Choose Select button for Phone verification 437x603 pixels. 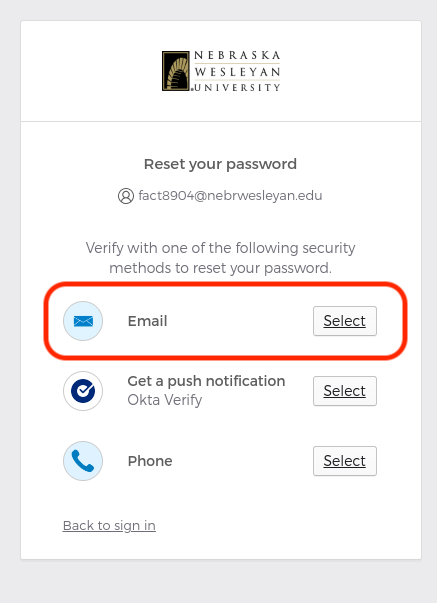tap(345, 461)
